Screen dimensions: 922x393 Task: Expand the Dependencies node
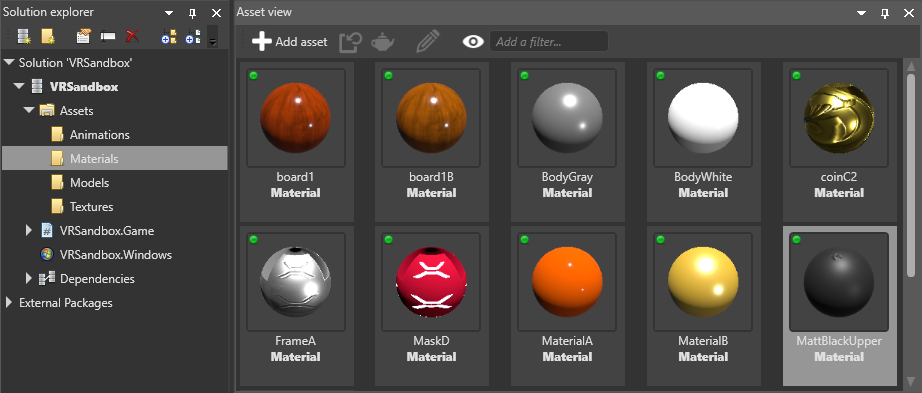pyautogui.click(x=29, y=279)
